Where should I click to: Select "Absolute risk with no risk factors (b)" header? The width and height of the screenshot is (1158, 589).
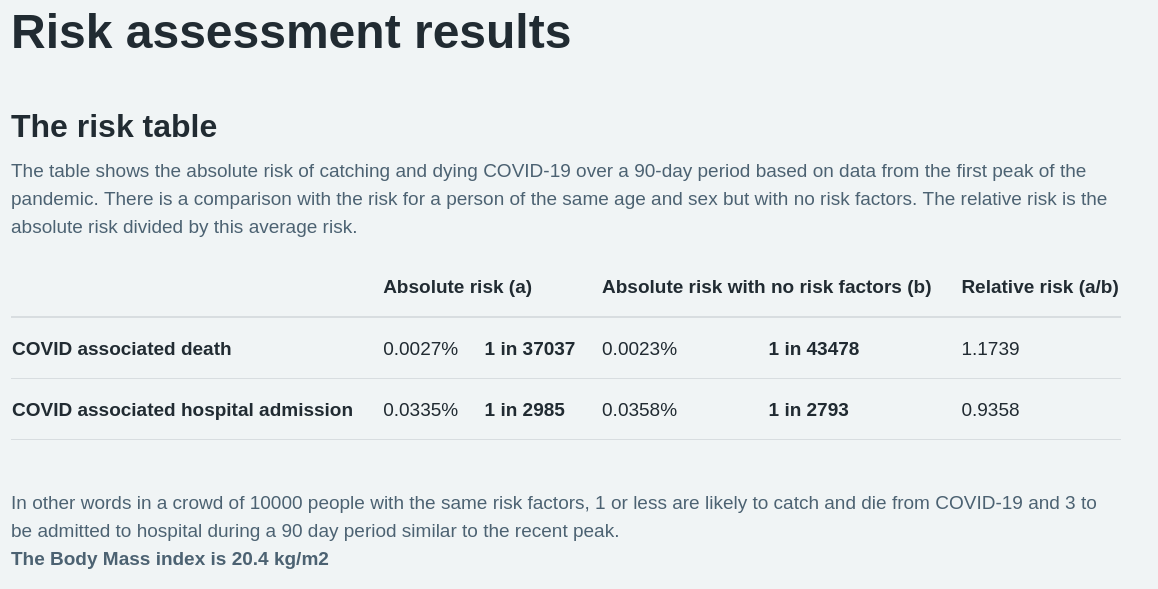pos(766,287)
